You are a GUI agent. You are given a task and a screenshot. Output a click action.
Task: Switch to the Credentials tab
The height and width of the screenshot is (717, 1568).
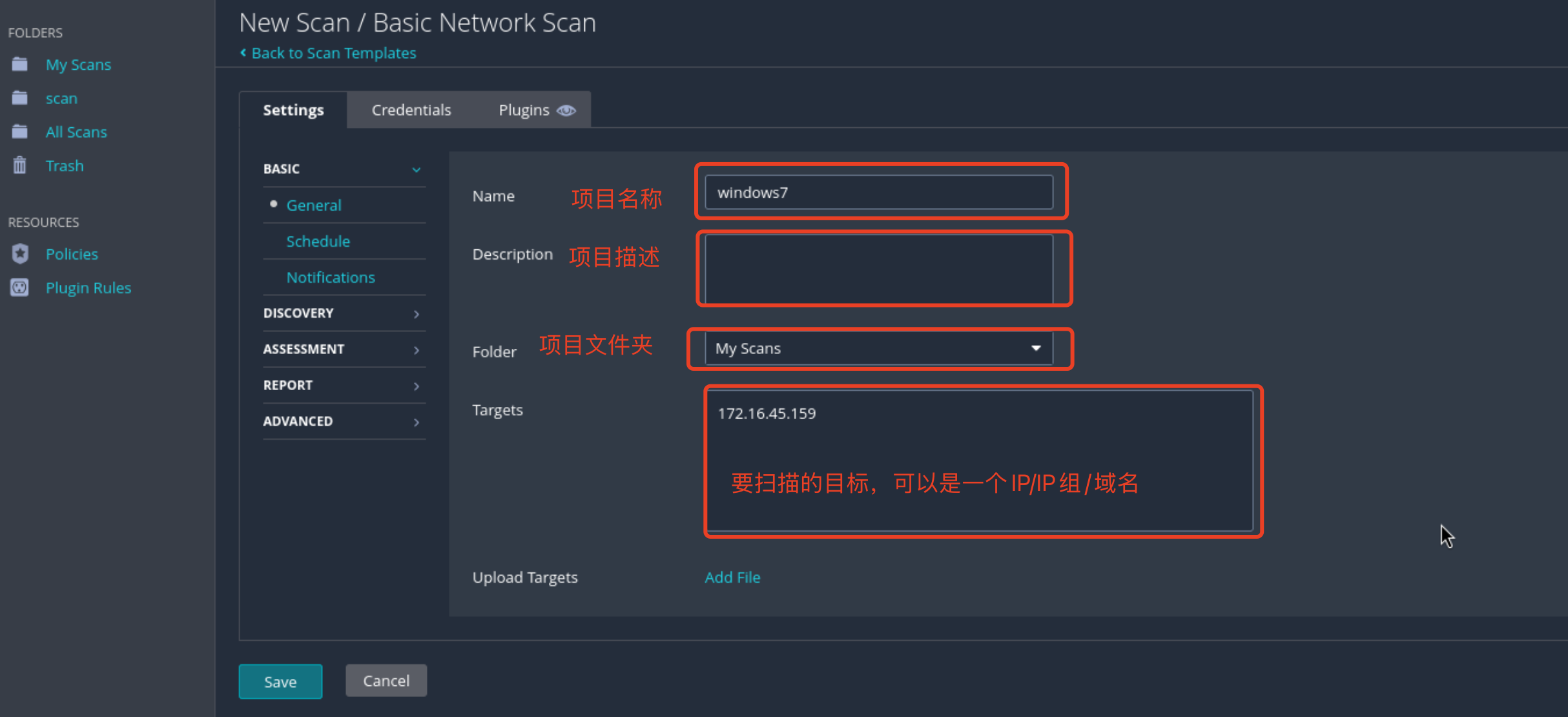(411, 110)
